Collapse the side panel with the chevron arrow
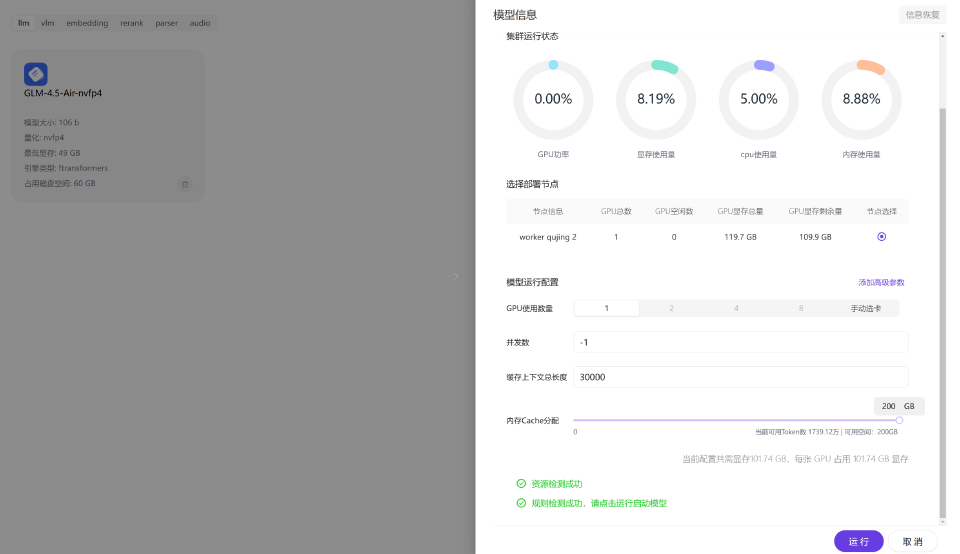 coord(456,277)
